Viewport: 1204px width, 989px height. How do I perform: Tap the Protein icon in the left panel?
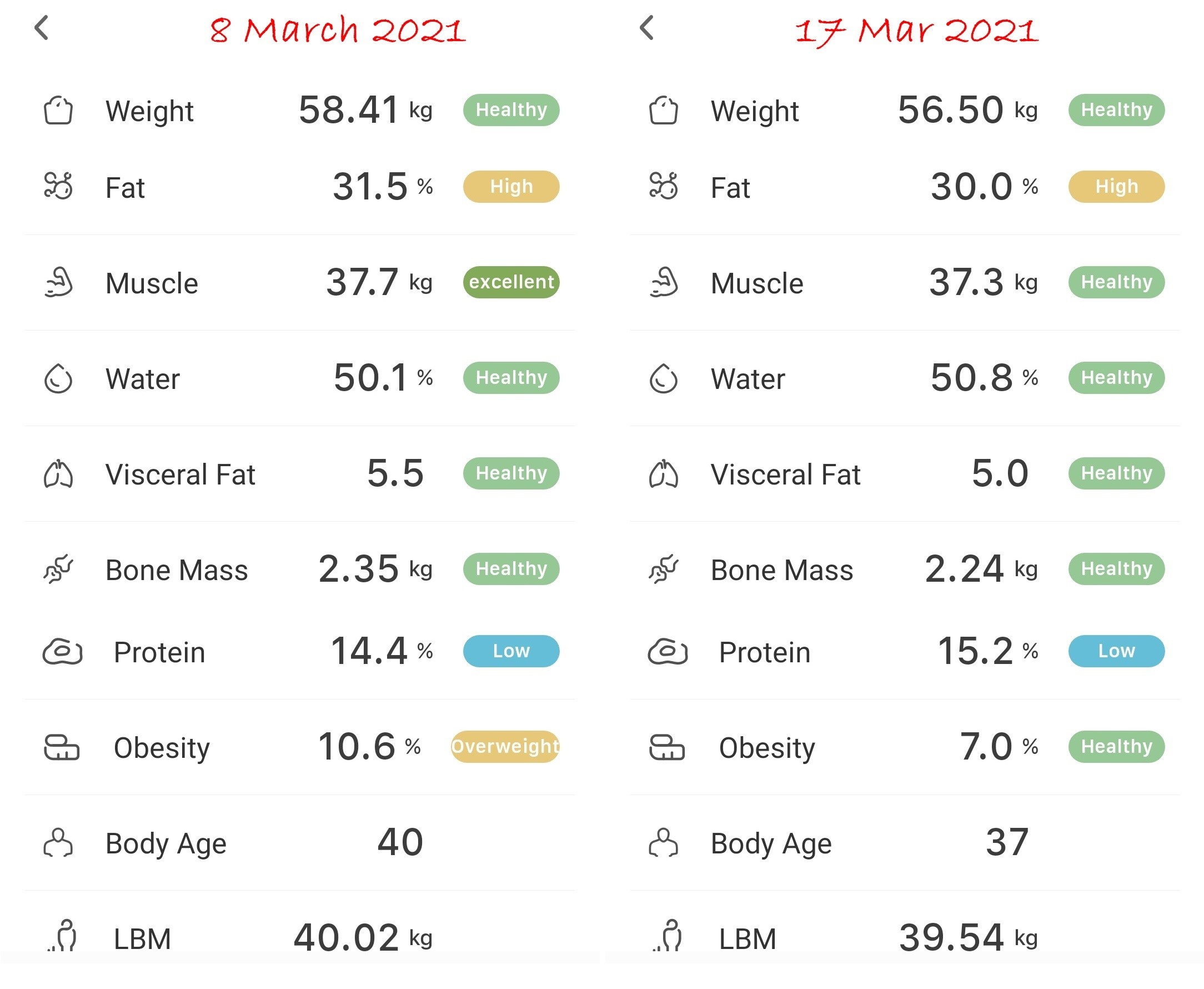coord(63,651)
